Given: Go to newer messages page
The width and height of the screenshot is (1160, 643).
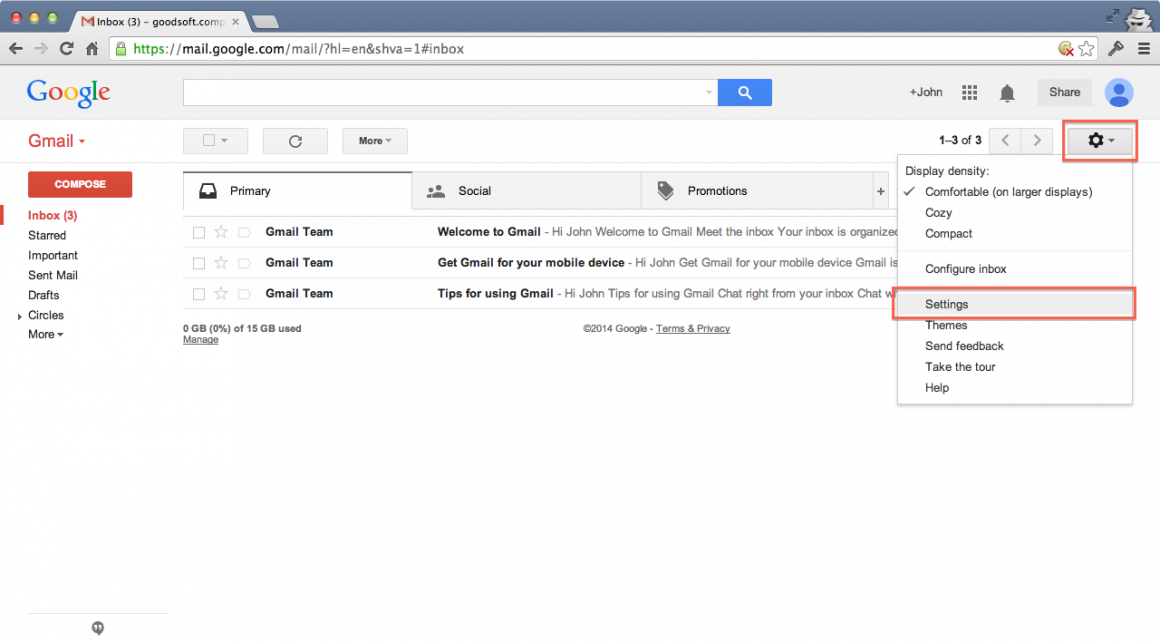Looking at the screenshot, I should (x=1005, y=141).
